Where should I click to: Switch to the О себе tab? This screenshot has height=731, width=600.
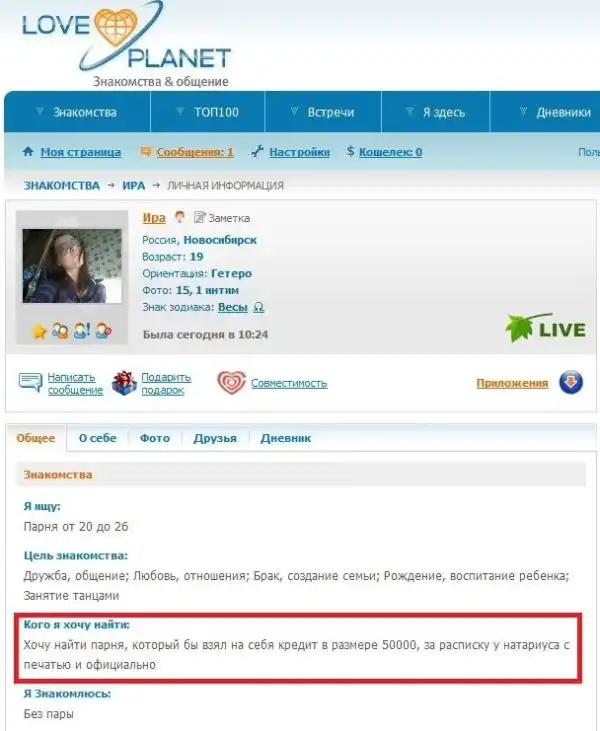click(97, 438)
